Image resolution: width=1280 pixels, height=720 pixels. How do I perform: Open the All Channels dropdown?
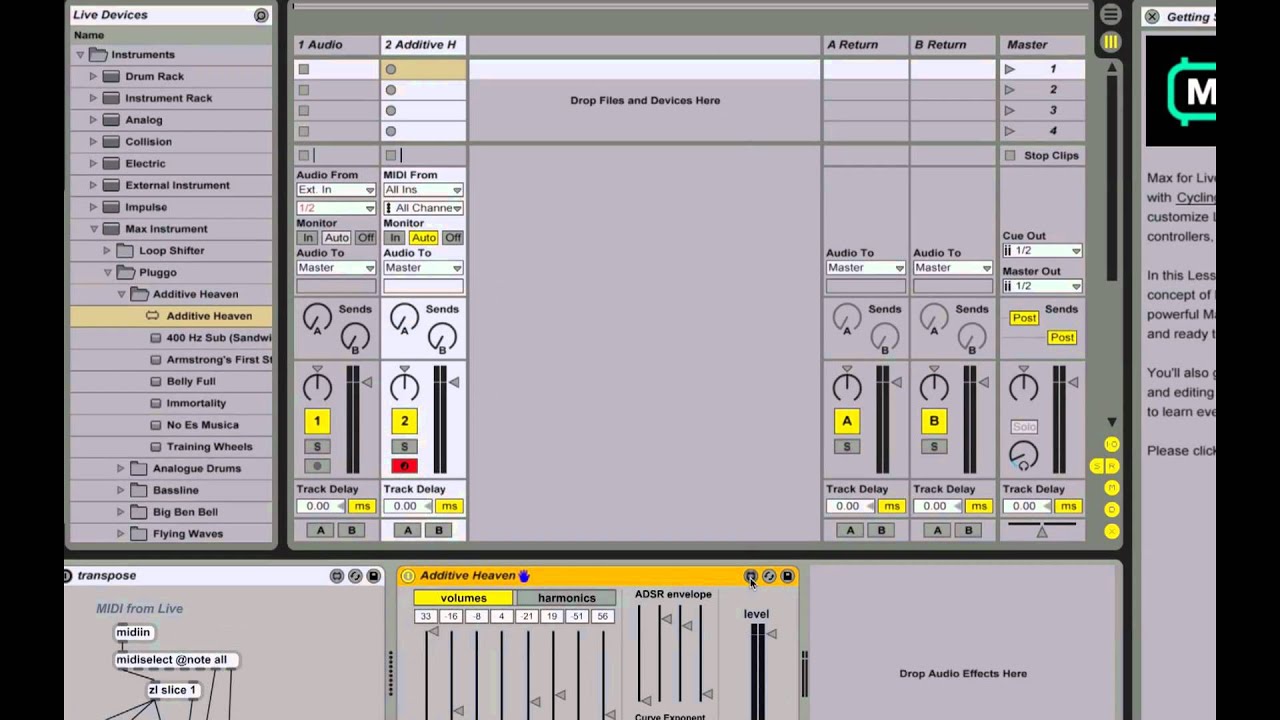(423, 208)
